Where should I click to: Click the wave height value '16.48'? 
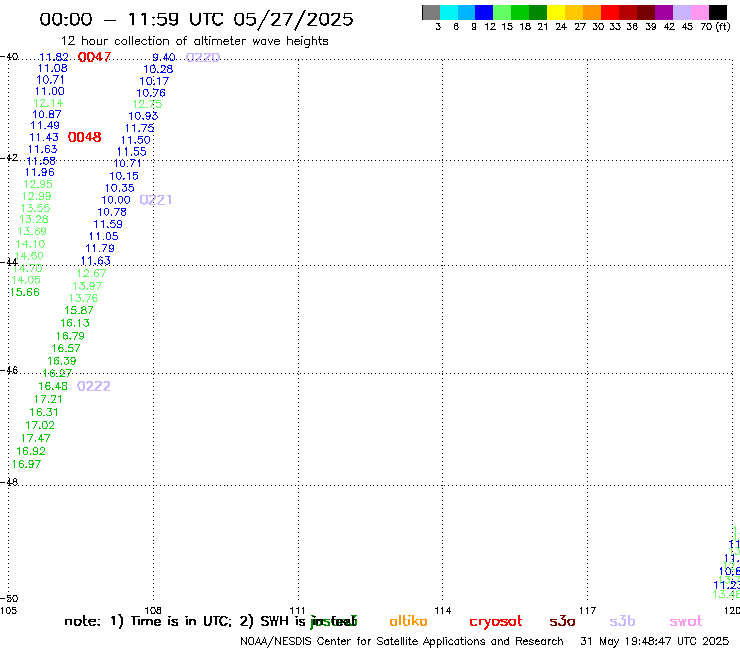pos(53,386)
